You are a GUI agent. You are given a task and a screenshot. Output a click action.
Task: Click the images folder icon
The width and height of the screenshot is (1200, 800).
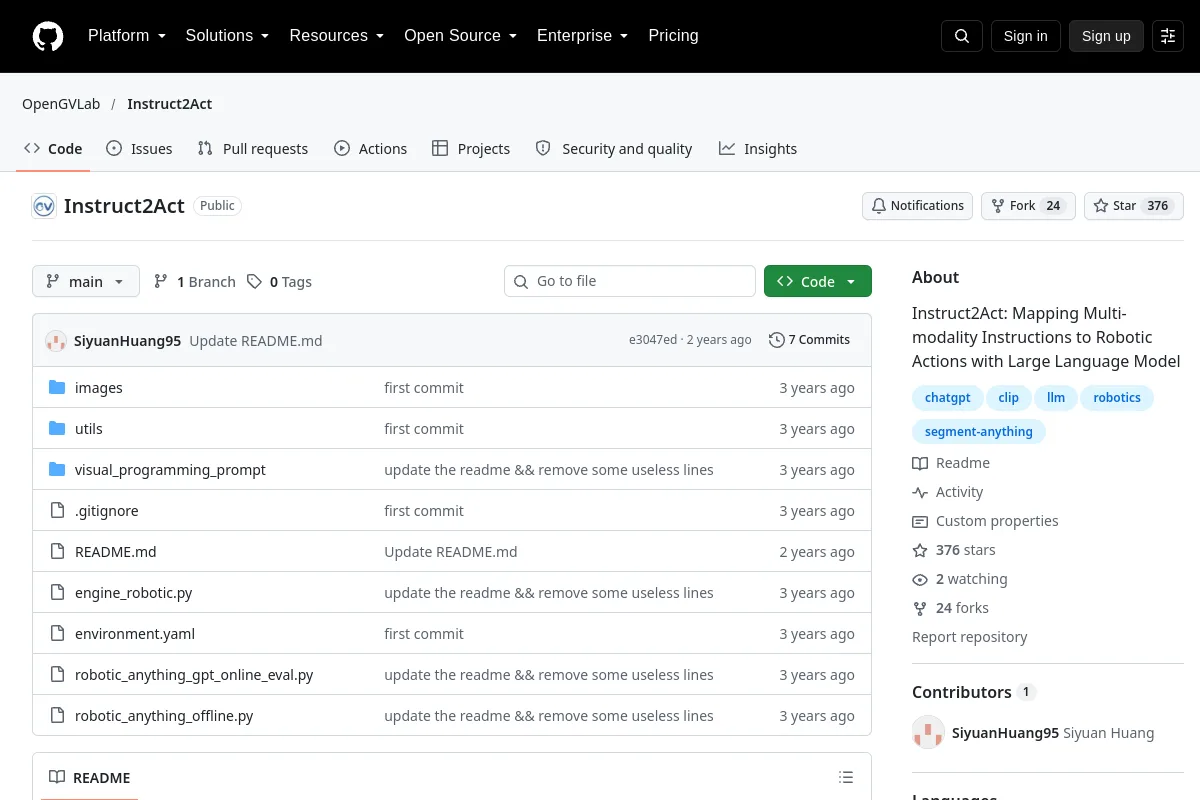[x=57, y=388]
